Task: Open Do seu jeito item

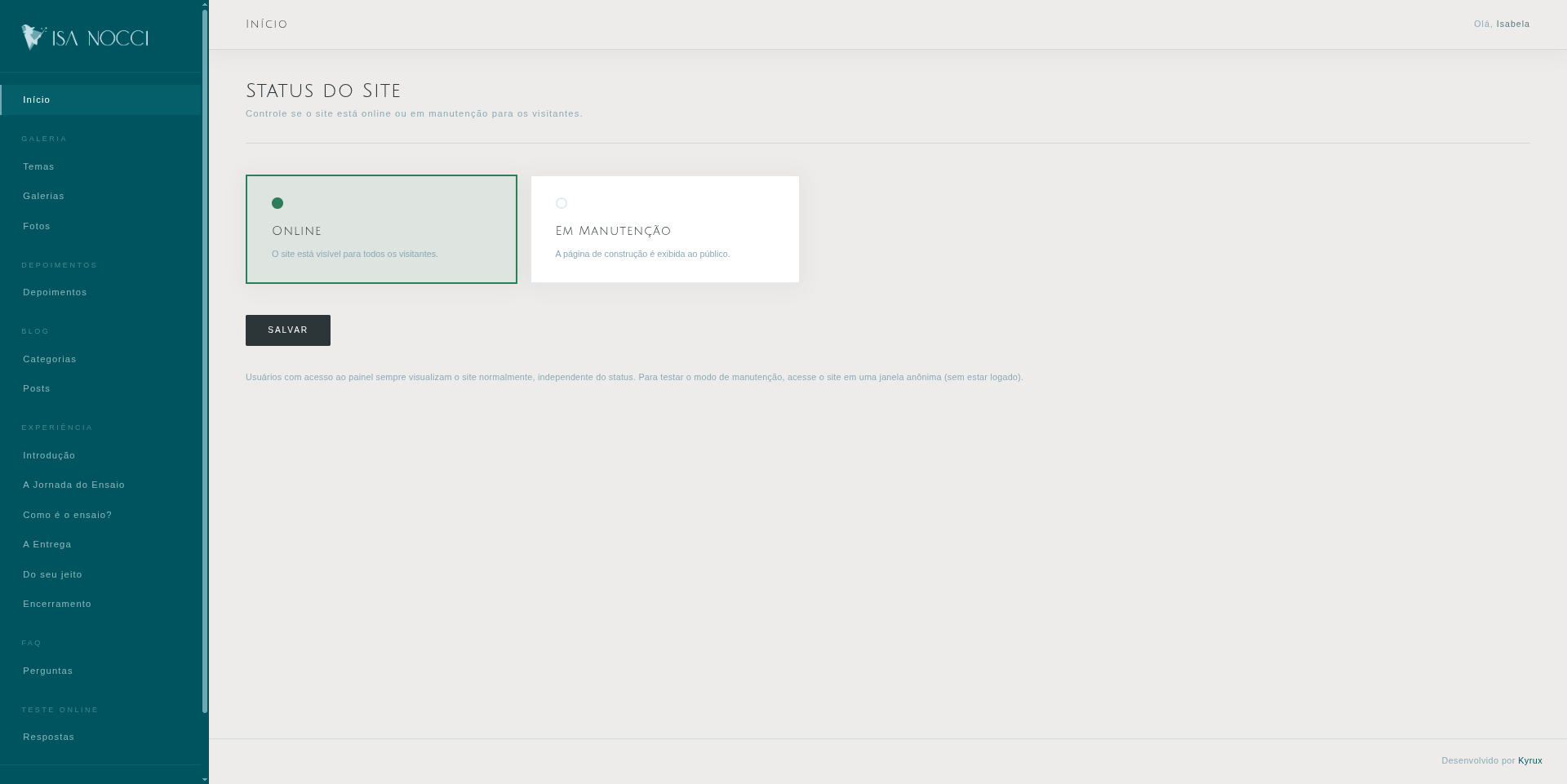Action: (100, 574)
